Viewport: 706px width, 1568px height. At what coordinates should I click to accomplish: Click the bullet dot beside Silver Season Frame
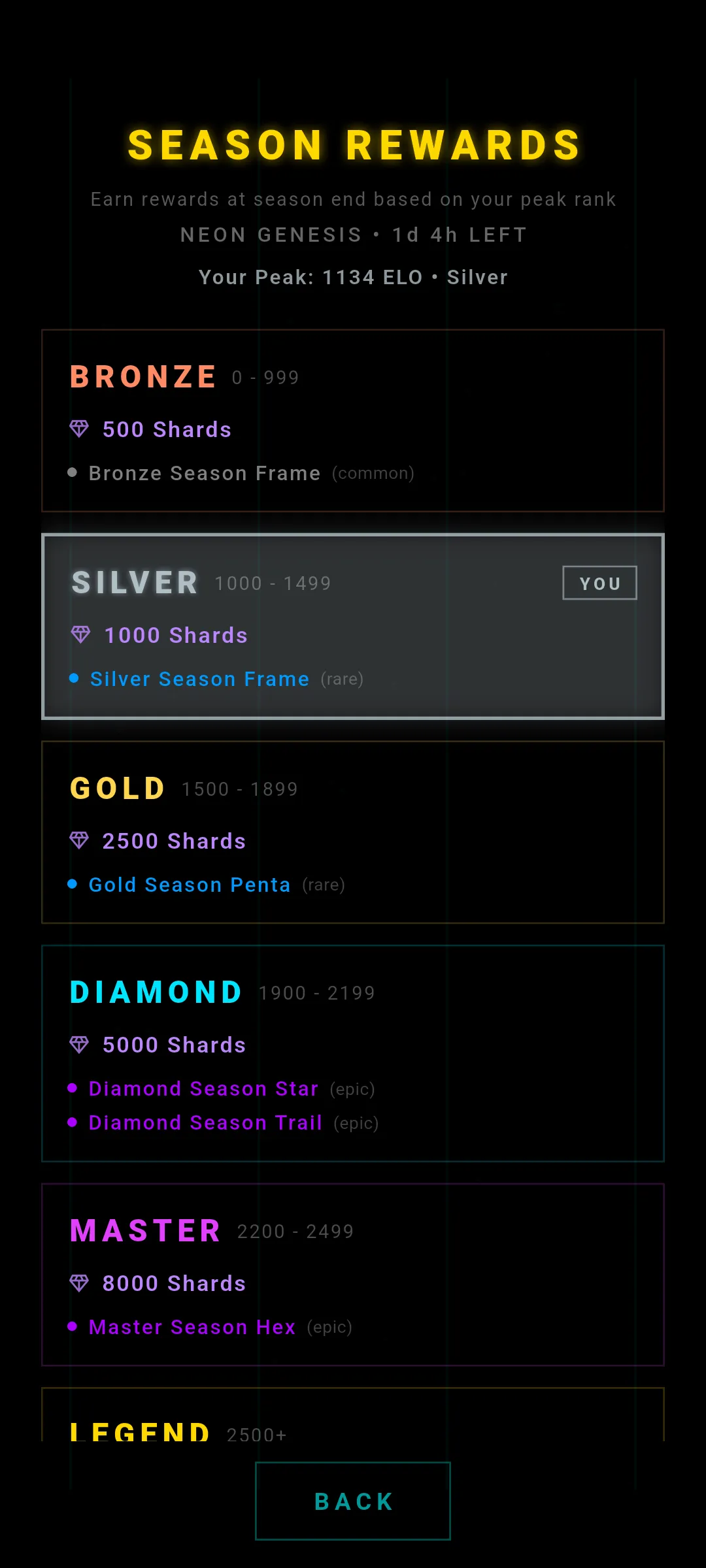73,678
